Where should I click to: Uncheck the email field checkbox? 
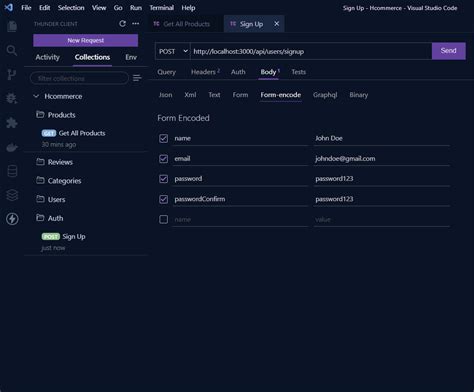pyautogui.click(x=163, y=159)
